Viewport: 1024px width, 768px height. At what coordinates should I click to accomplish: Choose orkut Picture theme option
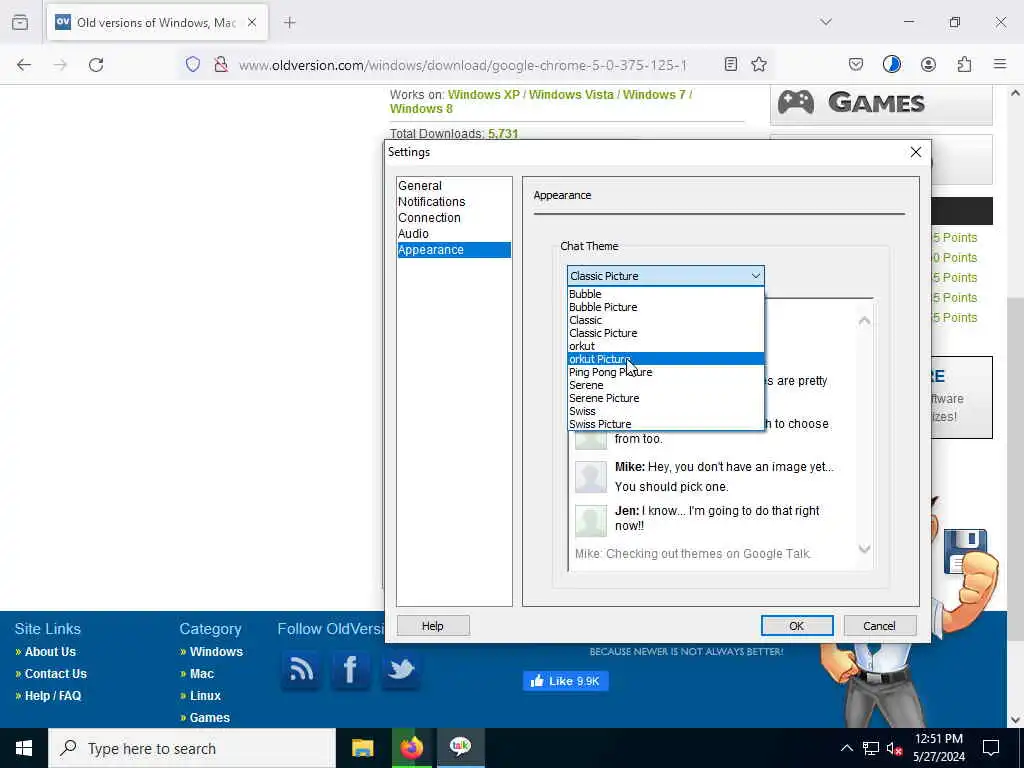point(665,359)
